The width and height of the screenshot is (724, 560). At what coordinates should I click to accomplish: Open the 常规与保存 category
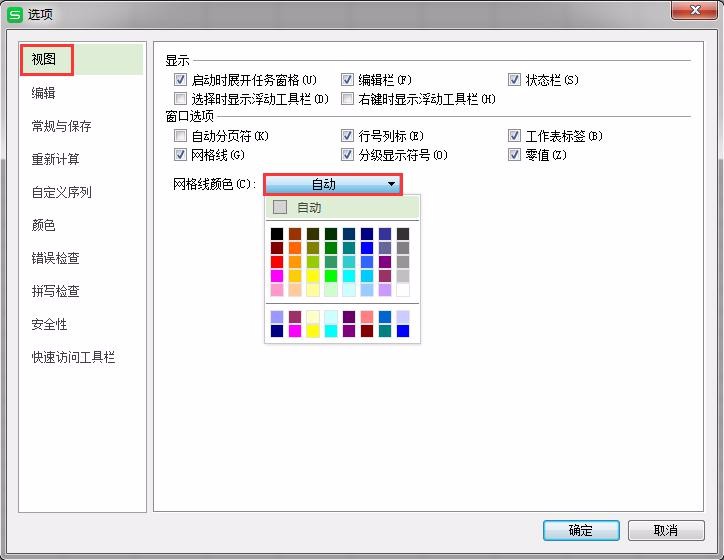tap(61, 126)
